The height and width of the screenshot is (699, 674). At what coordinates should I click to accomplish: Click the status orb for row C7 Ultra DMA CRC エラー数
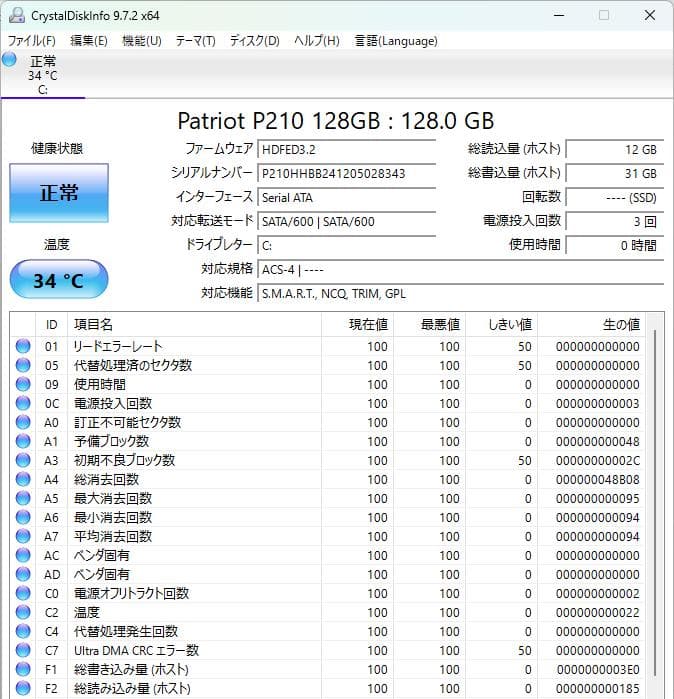coord(23,650)
